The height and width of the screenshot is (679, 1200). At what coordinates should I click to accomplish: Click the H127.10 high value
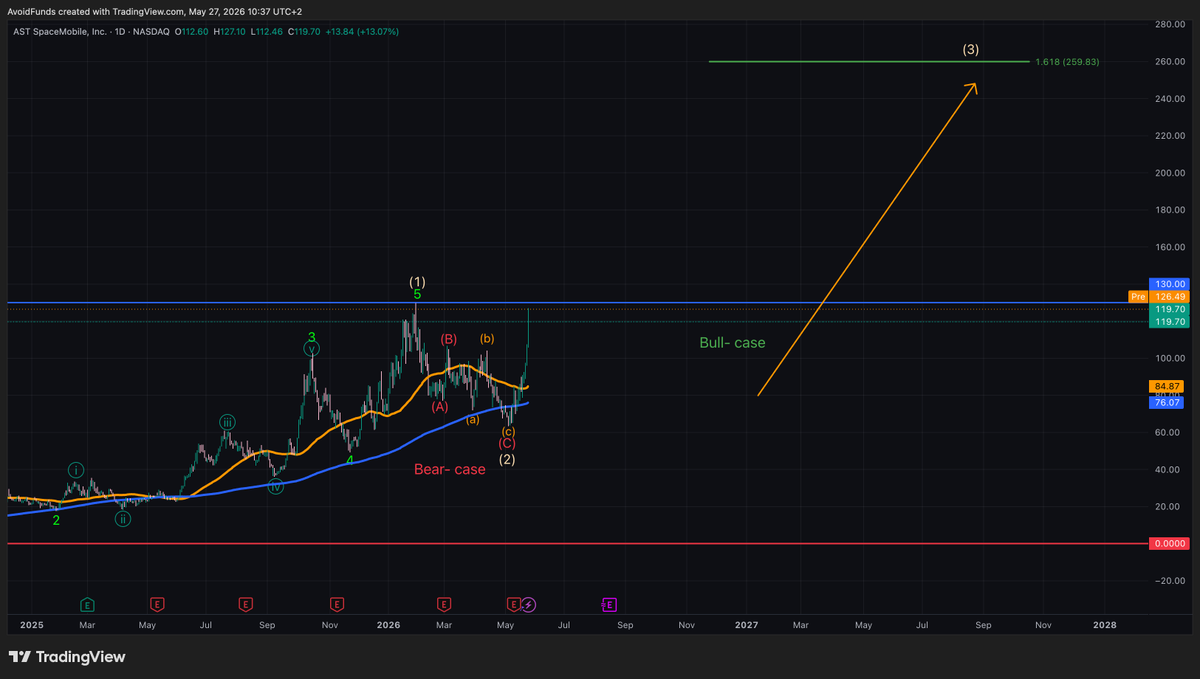pos(231,32)
